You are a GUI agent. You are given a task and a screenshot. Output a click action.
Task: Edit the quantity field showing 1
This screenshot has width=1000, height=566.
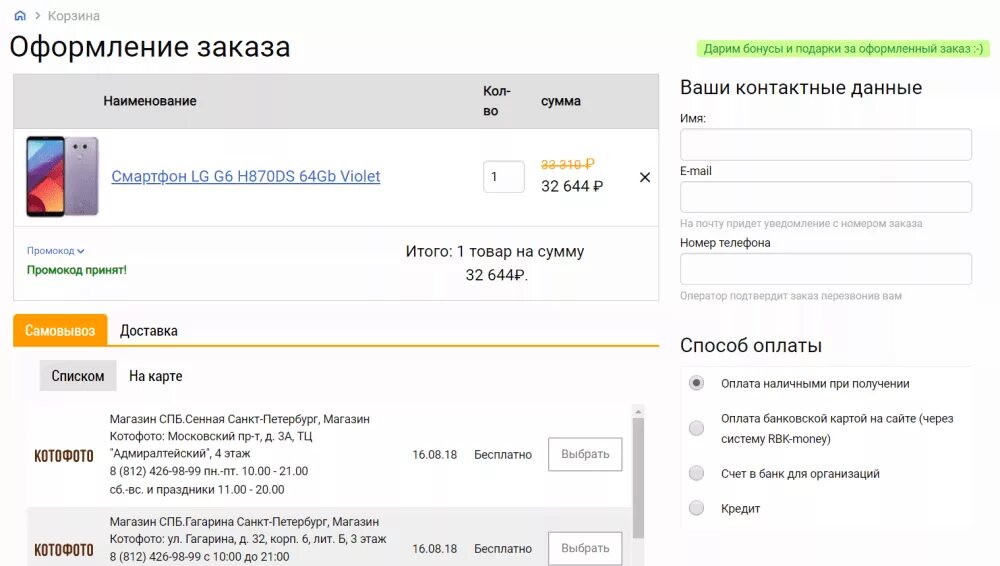pos(504,177)
